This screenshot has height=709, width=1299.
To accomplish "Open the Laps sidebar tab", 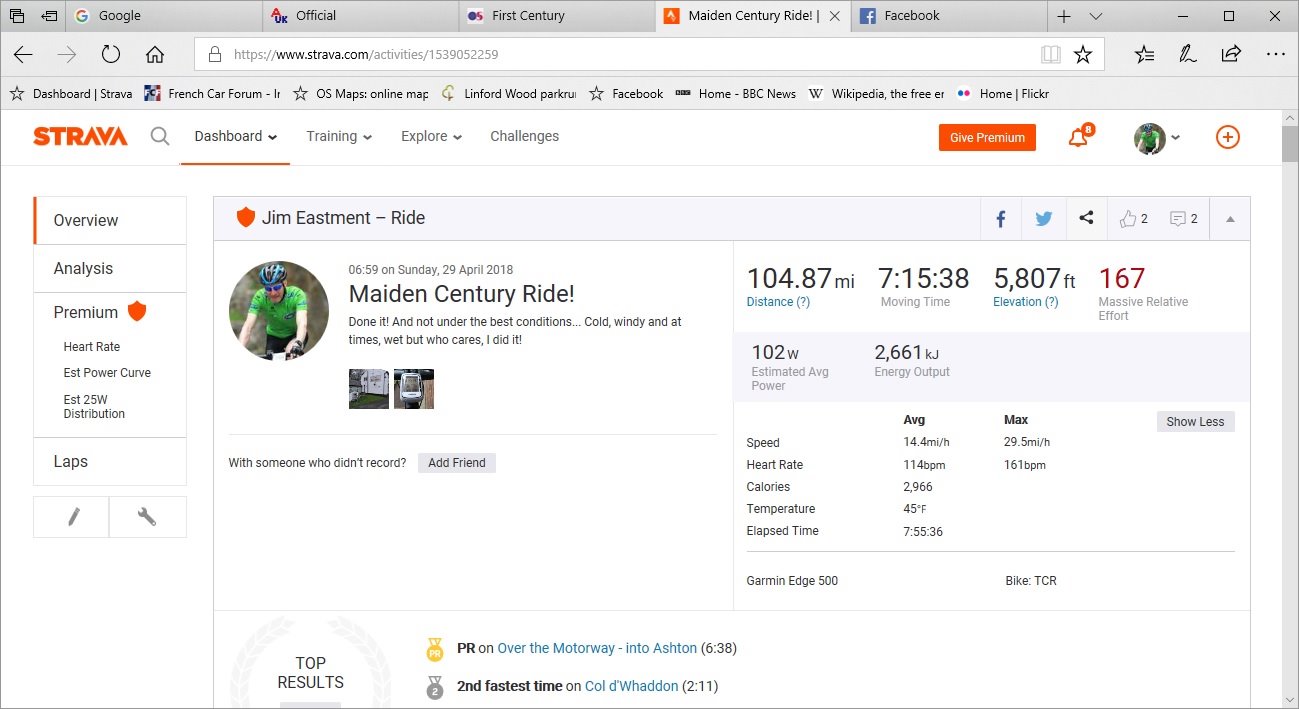I will (x=110, y=461).
